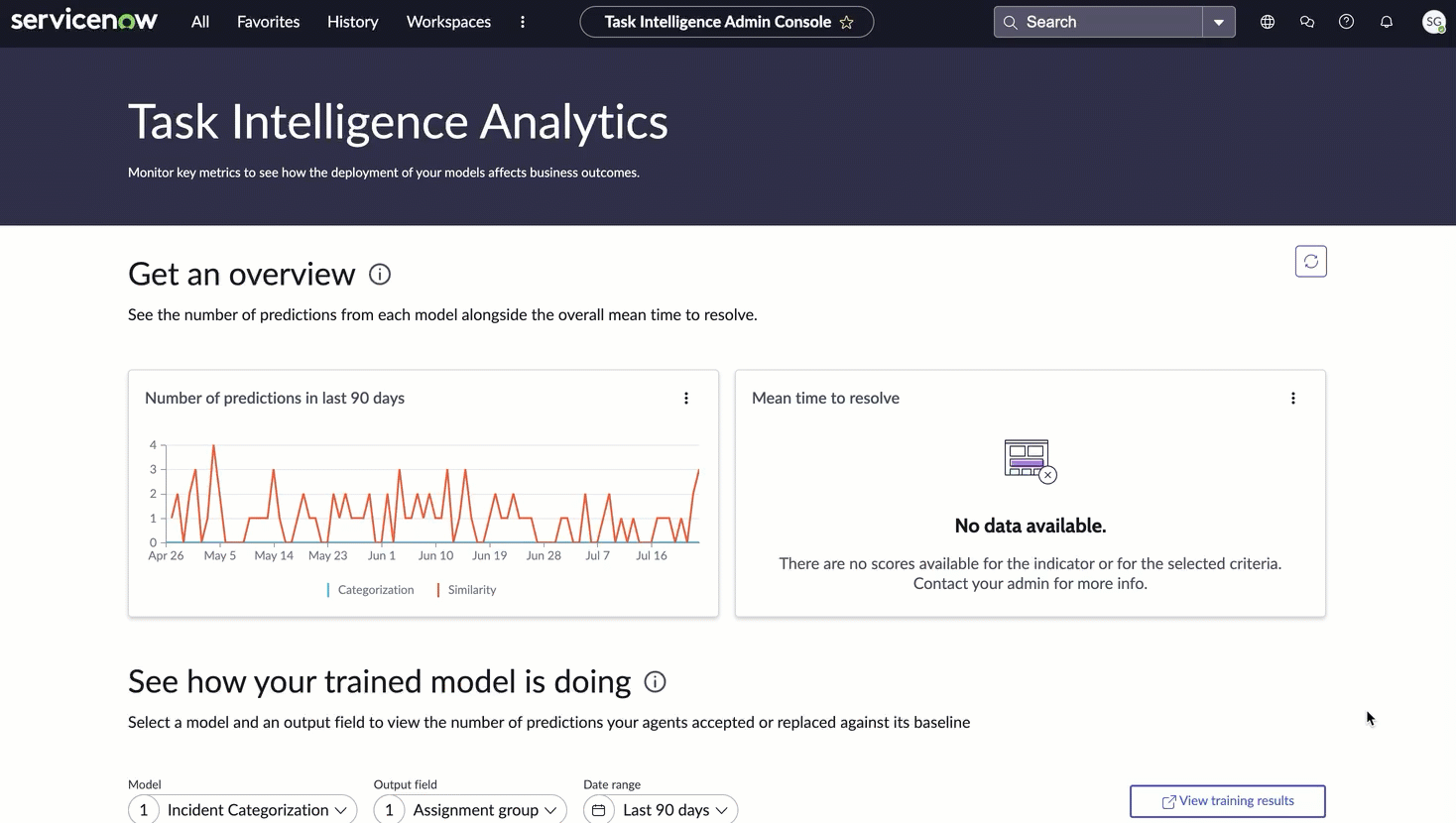Image resolution: width=1456 pixels, height=823 pixels.
Task: Click the Apr 26 axis label
Action: tap(166, 556)
